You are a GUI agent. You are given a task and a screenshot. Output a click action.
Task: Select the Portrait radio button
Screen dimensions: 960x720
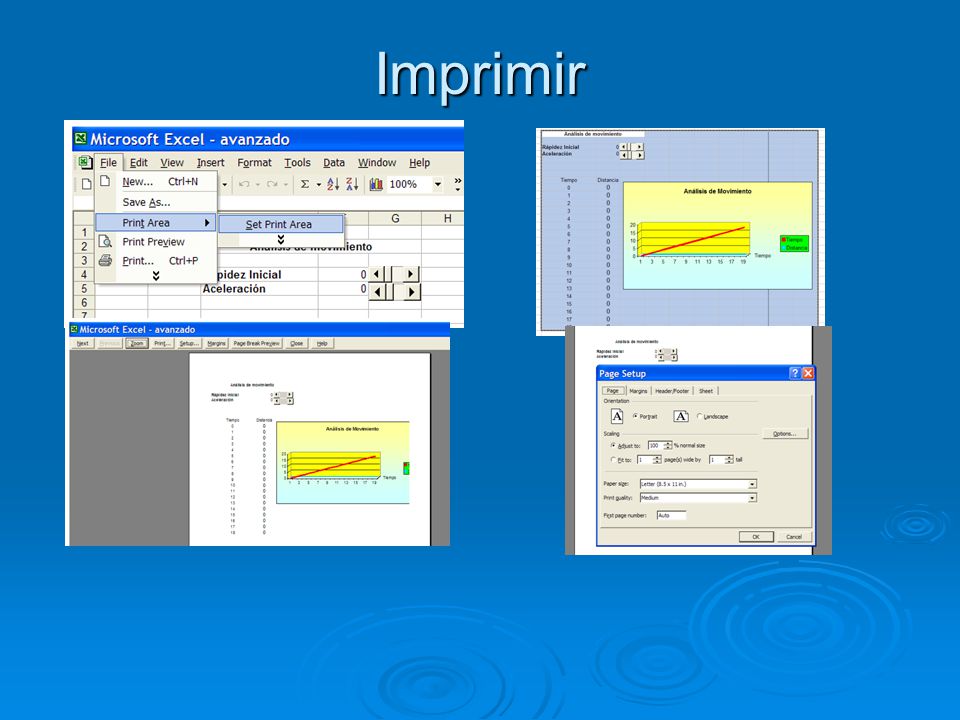(635, 416)
